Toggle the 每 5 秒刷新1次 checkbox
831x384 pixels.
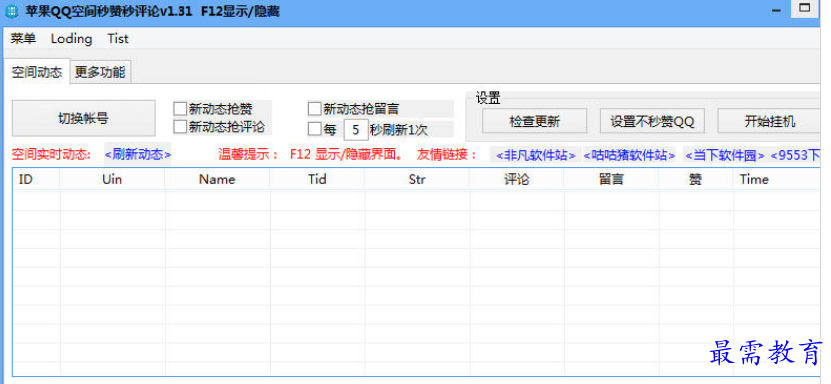tap(315, 129)
